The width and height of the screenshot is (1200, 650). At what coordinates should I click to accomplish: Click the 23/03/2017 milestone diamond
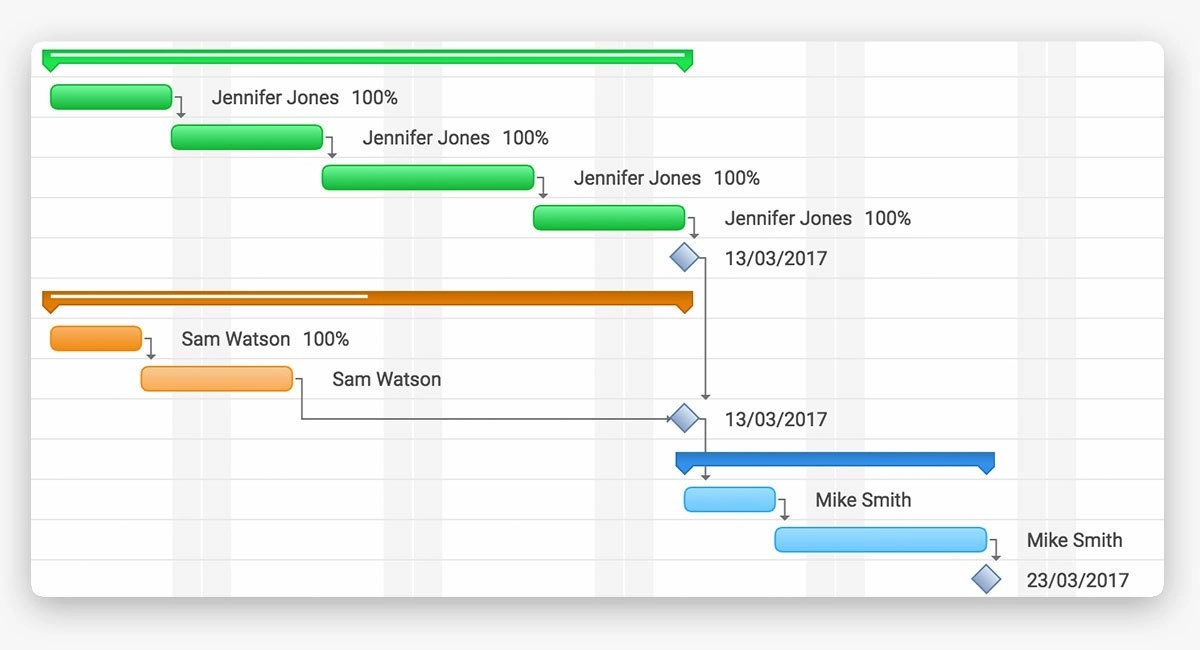click(986, 579)
